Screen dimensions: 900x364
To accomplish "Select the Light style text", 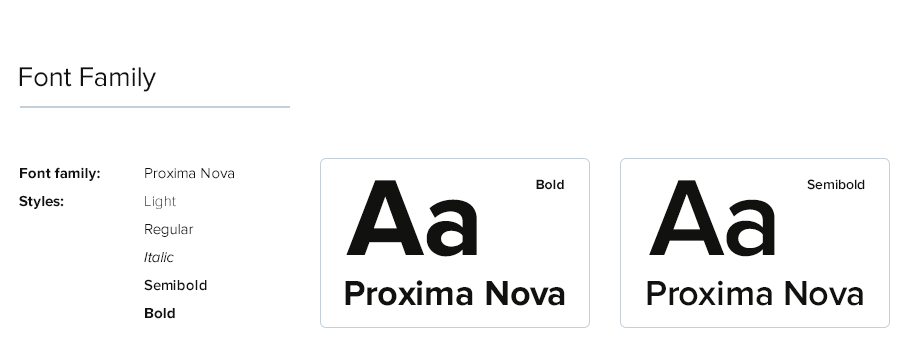I will tap(160, 202).
